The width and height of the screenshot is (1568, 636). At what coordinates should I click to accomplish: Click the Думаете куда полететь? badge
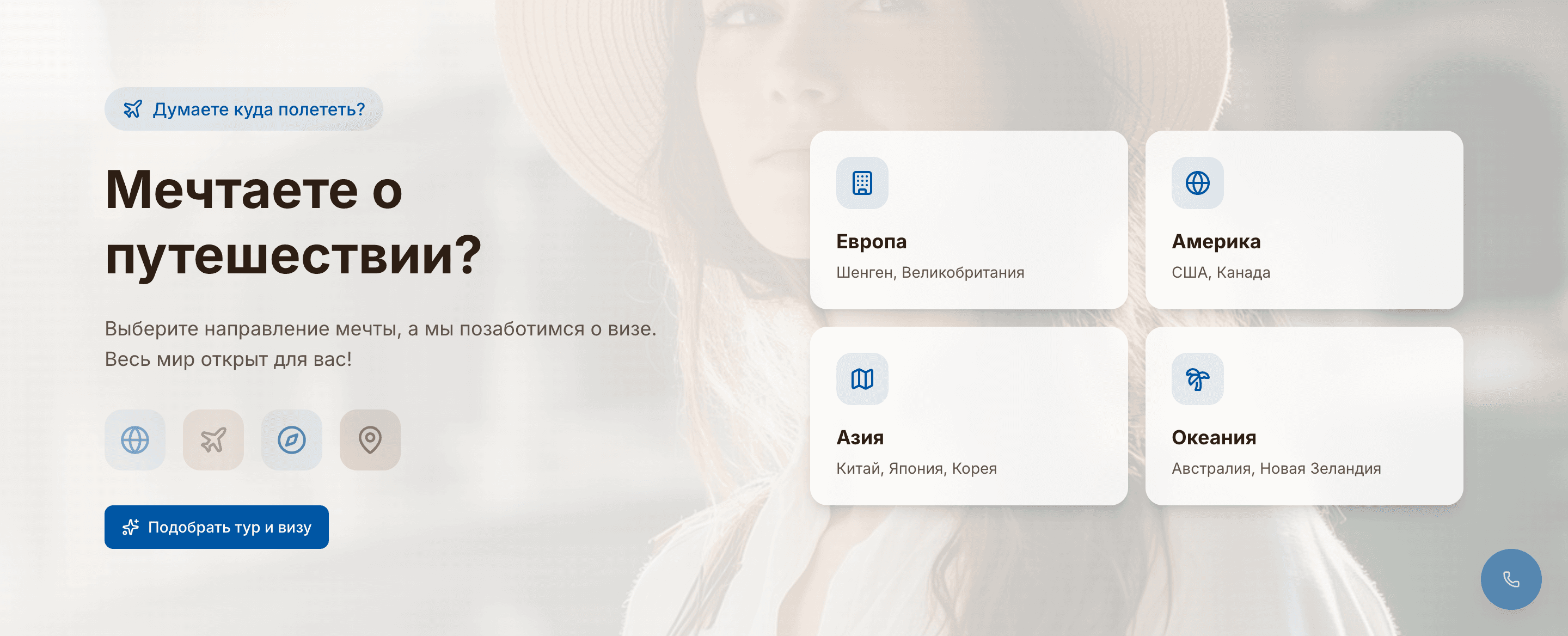243,109
